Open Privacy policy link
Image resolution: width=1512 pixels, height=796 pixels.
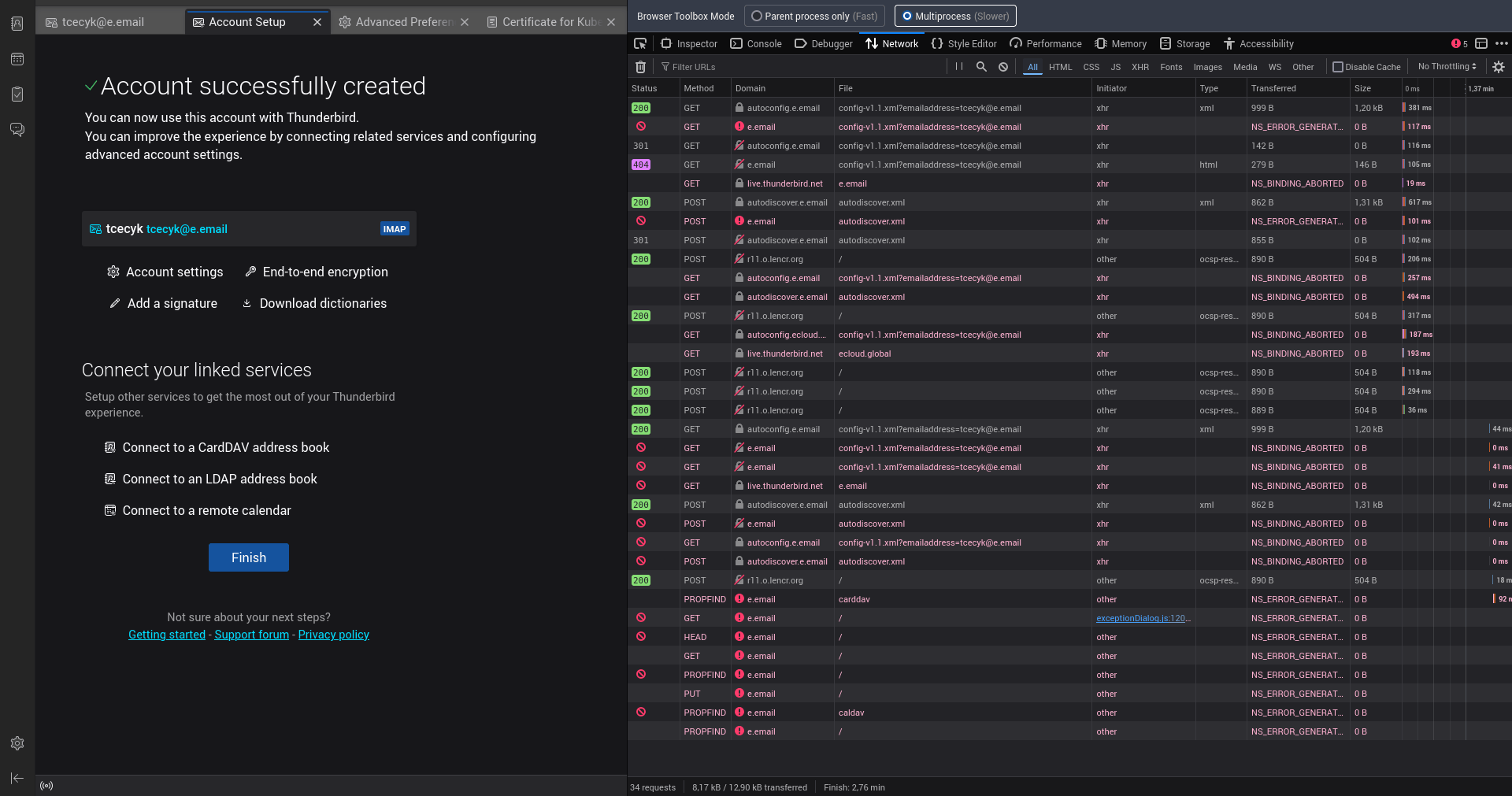[334, 635]
